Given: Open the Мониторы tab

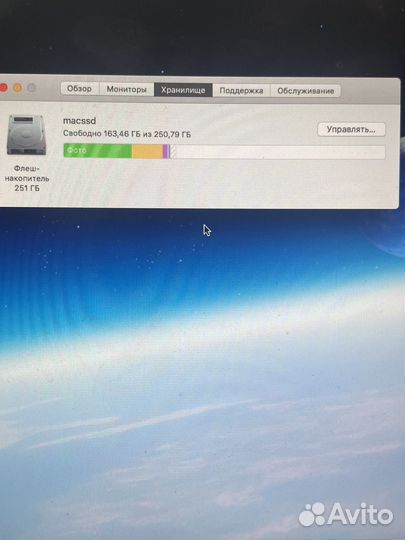Looking at the screenshot, I should [x=127, y=90].
